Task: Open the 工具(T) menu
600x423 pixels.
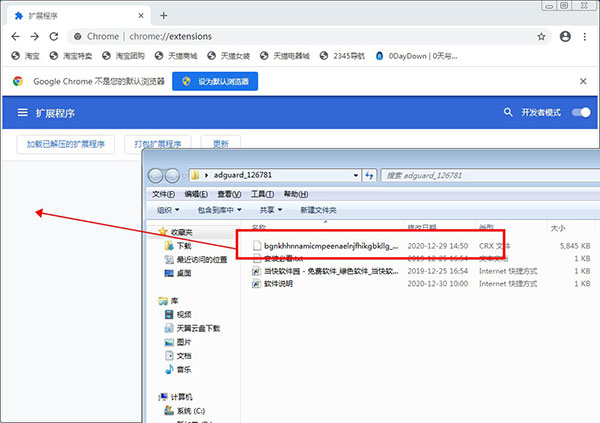Action: pyautogui.click(x=262, y=194)
